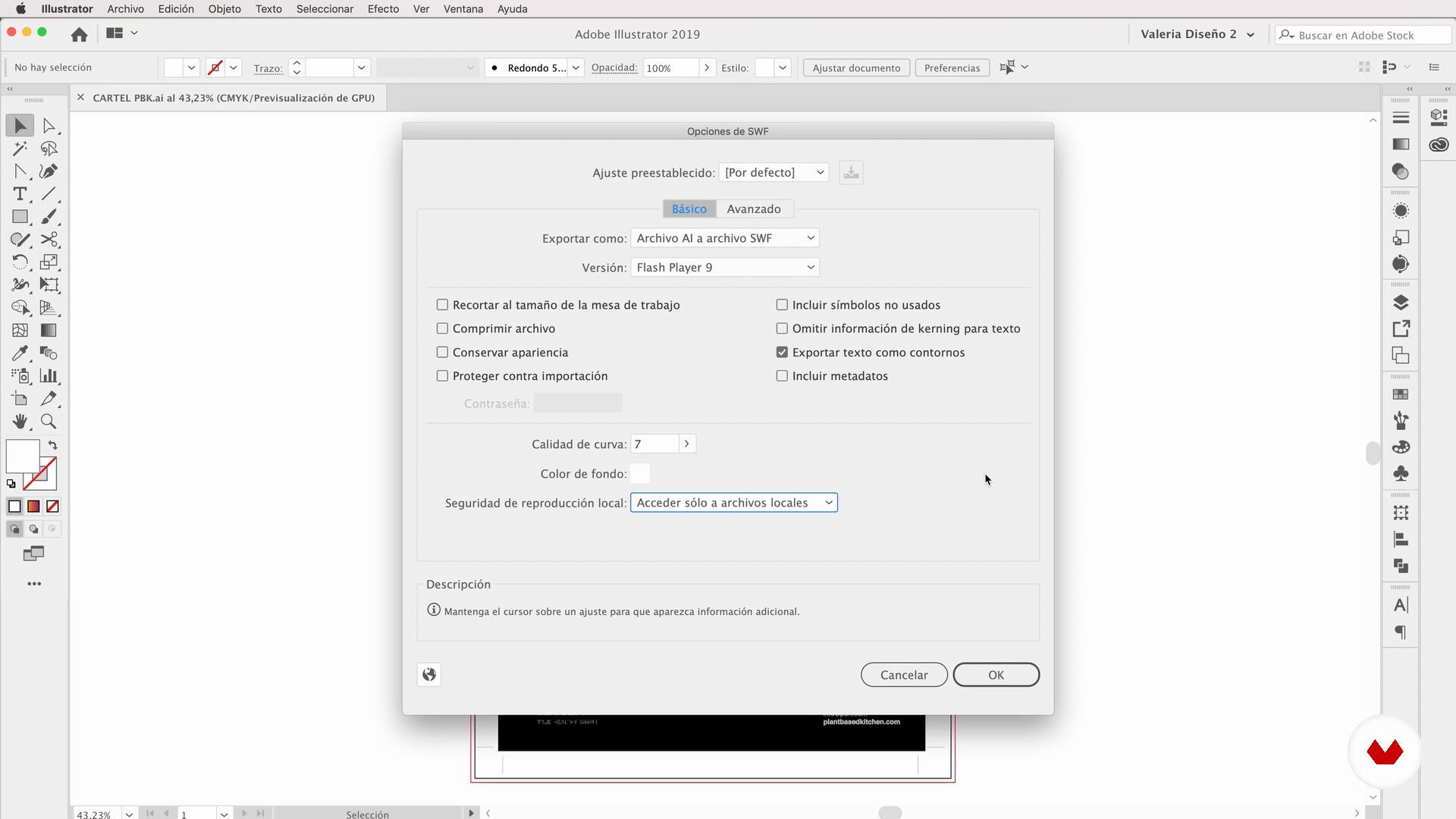The height and width of the screenshot is (819, 1456).
Task: Open the Paragraph panel icon
Action: pos(1401,632)
